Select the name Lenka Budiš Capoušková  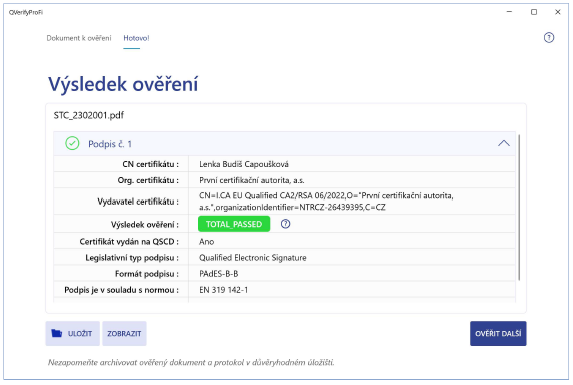[244, 164]
